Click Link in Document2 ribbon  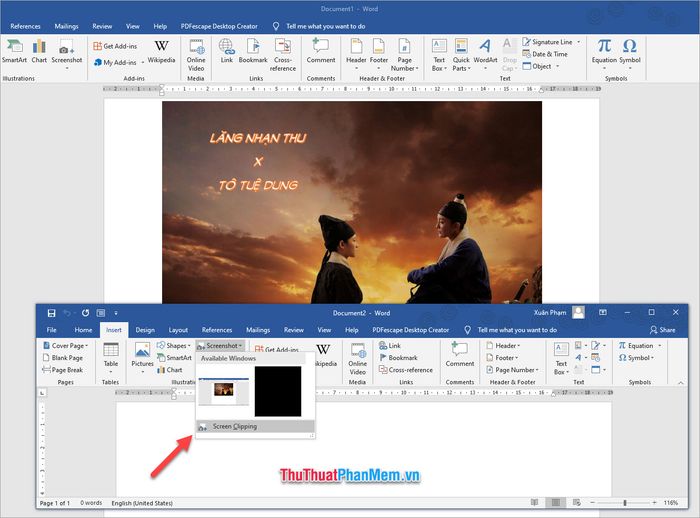click(x=390, y=346)
